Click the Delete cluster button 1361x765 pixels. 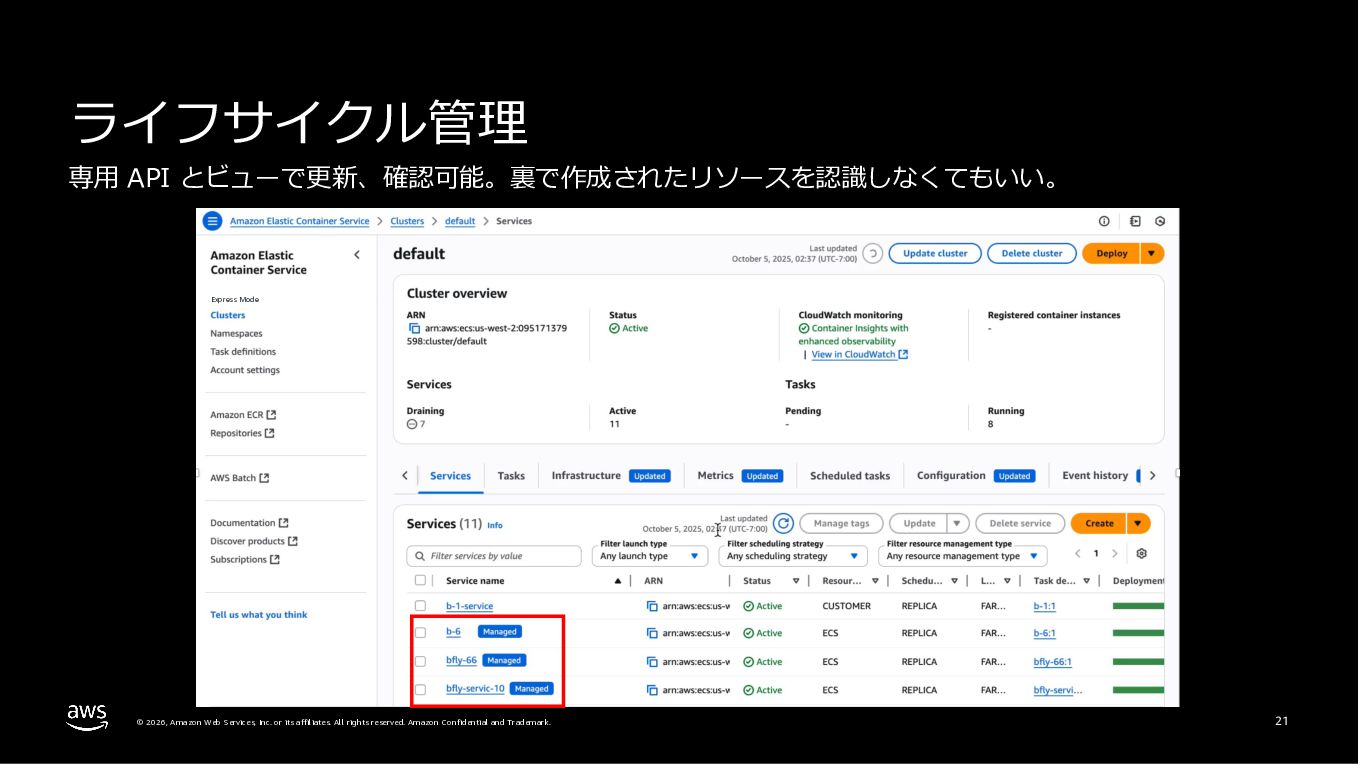tap(1032, 254)
